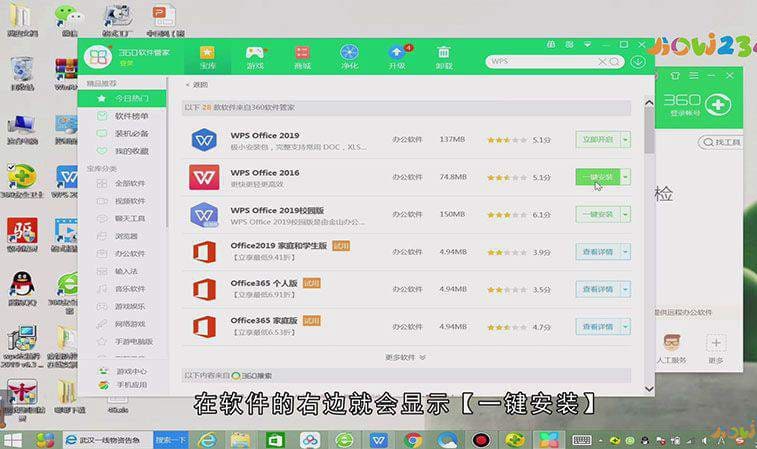Open the Windows Start button
The image size is (757, 449).
pyautogui.click(x=13, y=440)
